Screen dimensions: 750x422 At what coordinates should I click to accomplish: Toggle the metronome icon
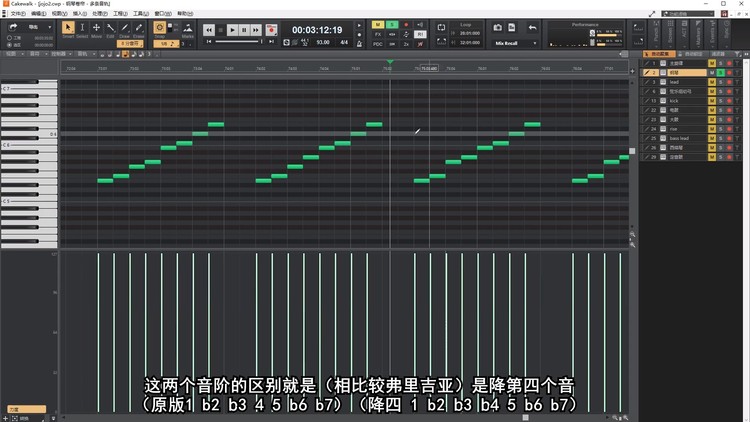coord(359,44)
